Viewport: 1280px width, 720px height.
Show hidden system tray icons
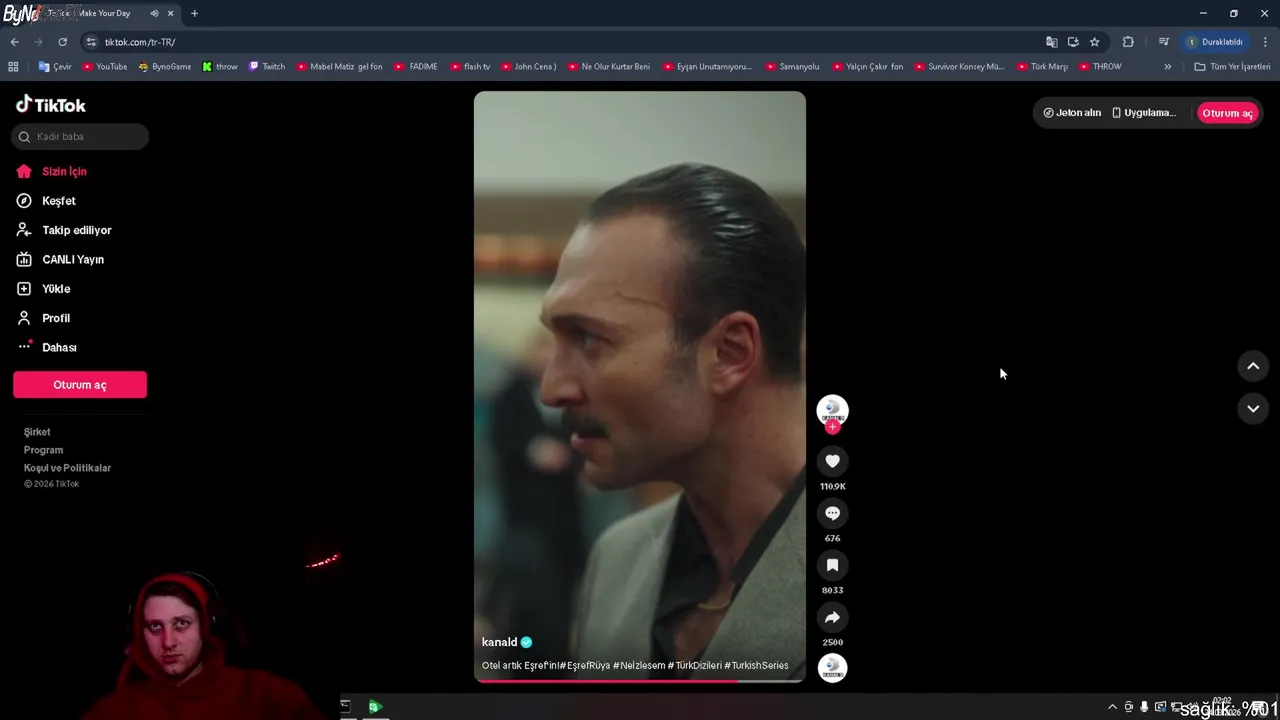(1112, 707)
